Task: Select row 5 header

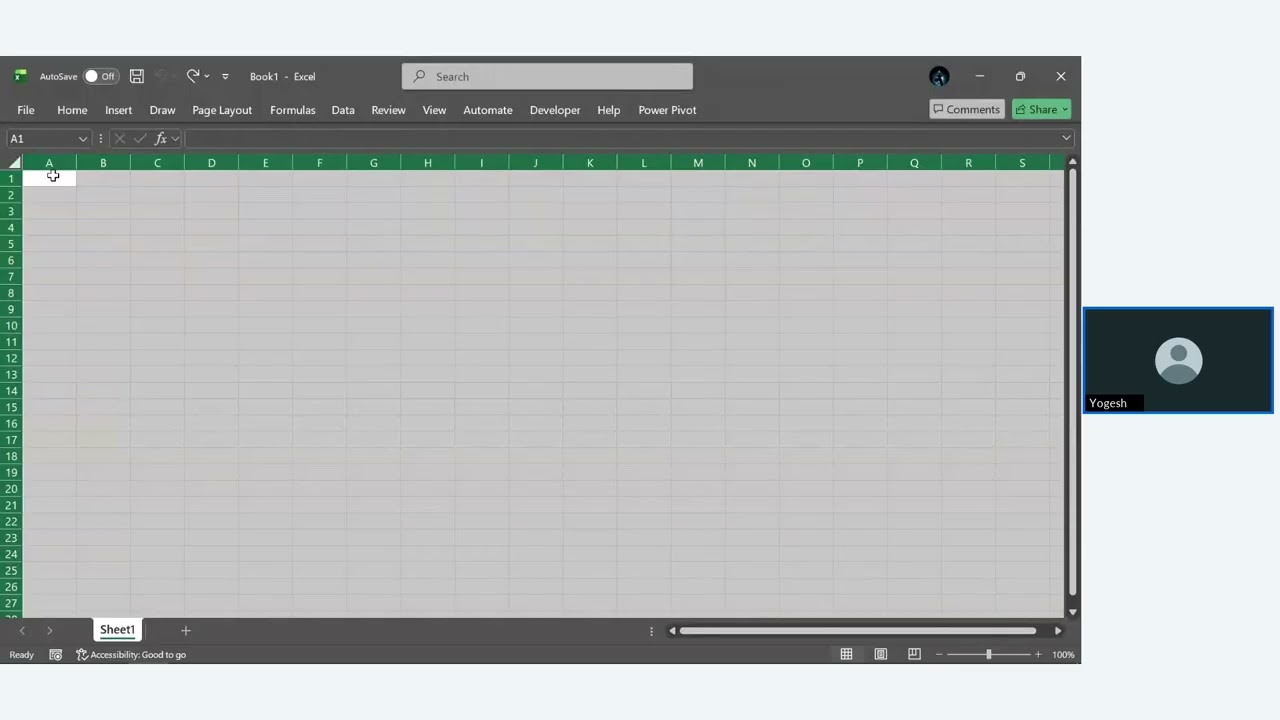Action: (11, 244)
